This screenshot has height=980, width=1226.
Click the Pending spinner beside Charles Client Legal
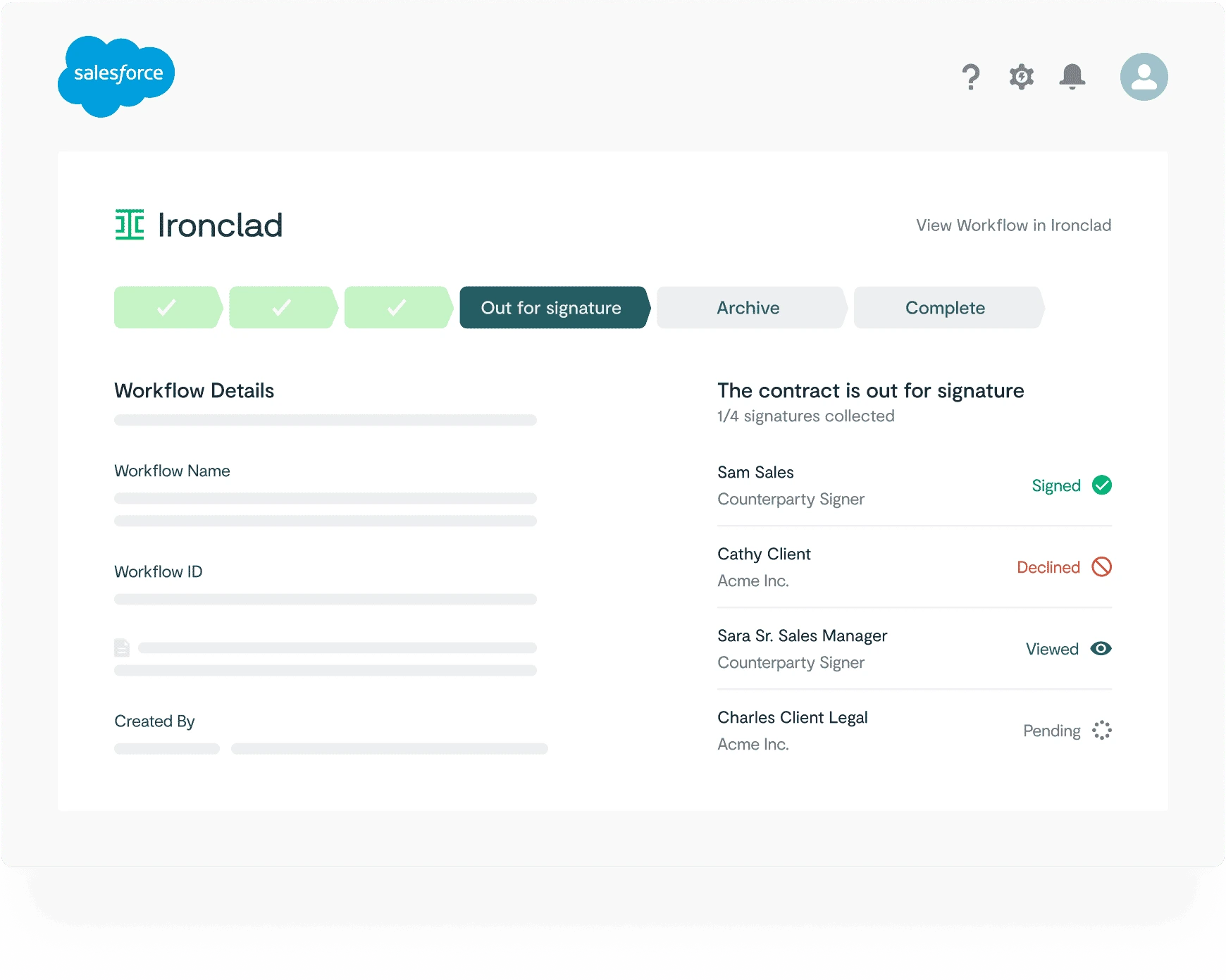[1102, 731]
